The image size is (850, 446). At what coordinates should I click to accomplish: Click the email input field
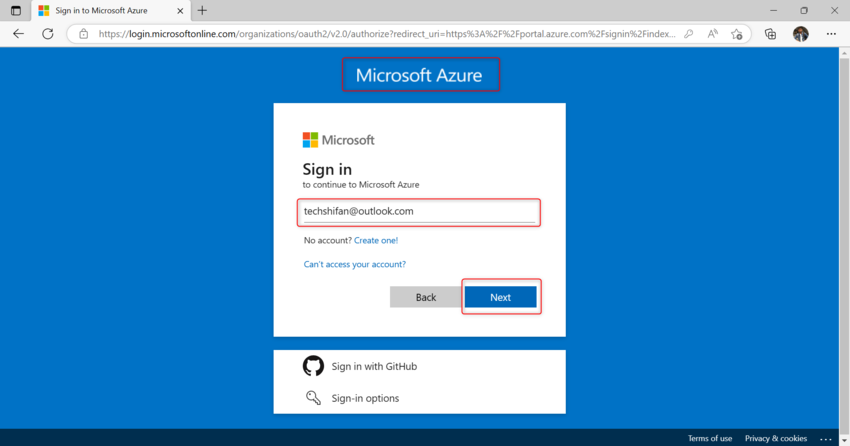click(x=419, y=212)
